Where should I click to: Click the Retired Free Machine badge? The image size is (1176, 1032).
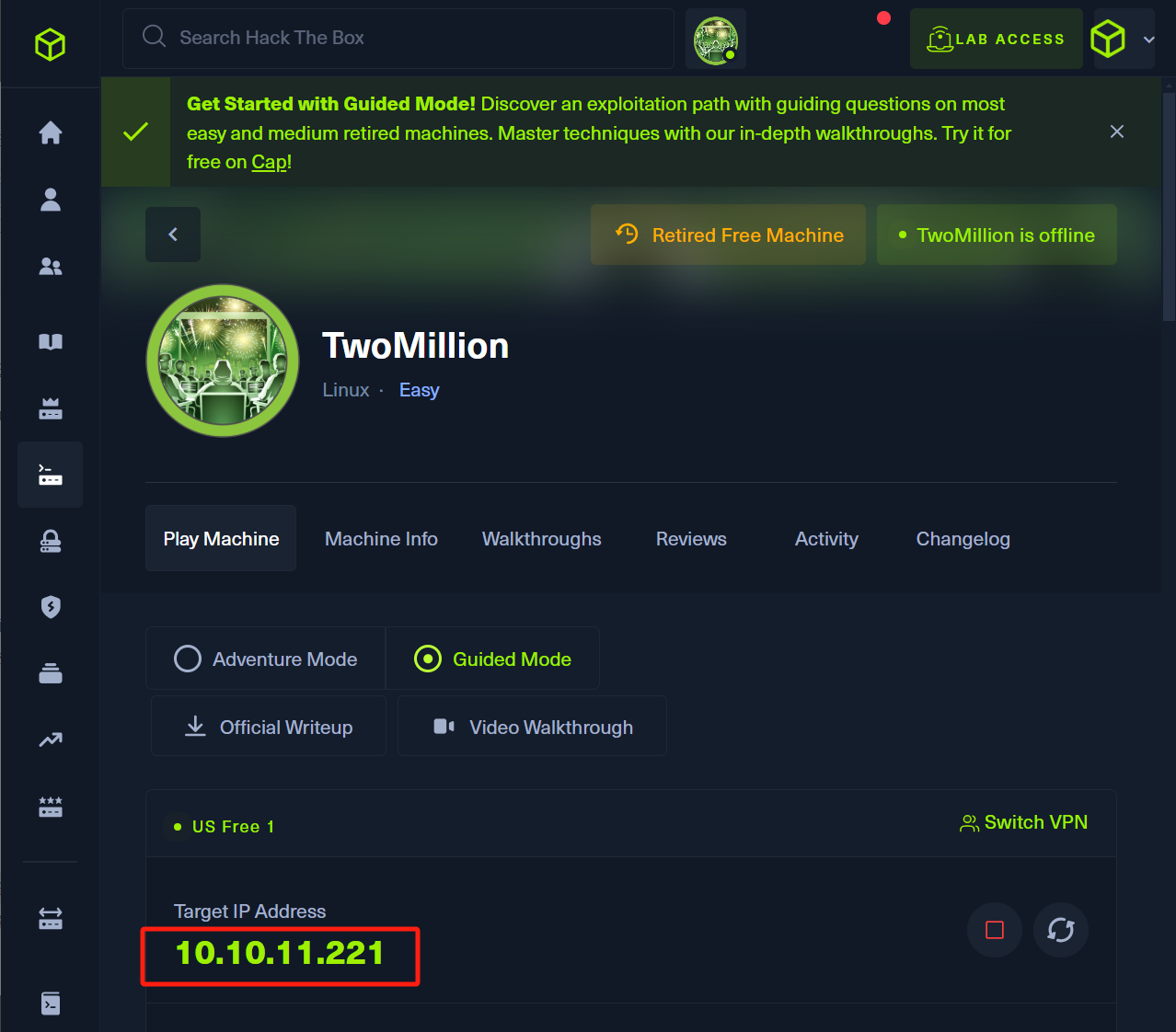coord(728,235)
